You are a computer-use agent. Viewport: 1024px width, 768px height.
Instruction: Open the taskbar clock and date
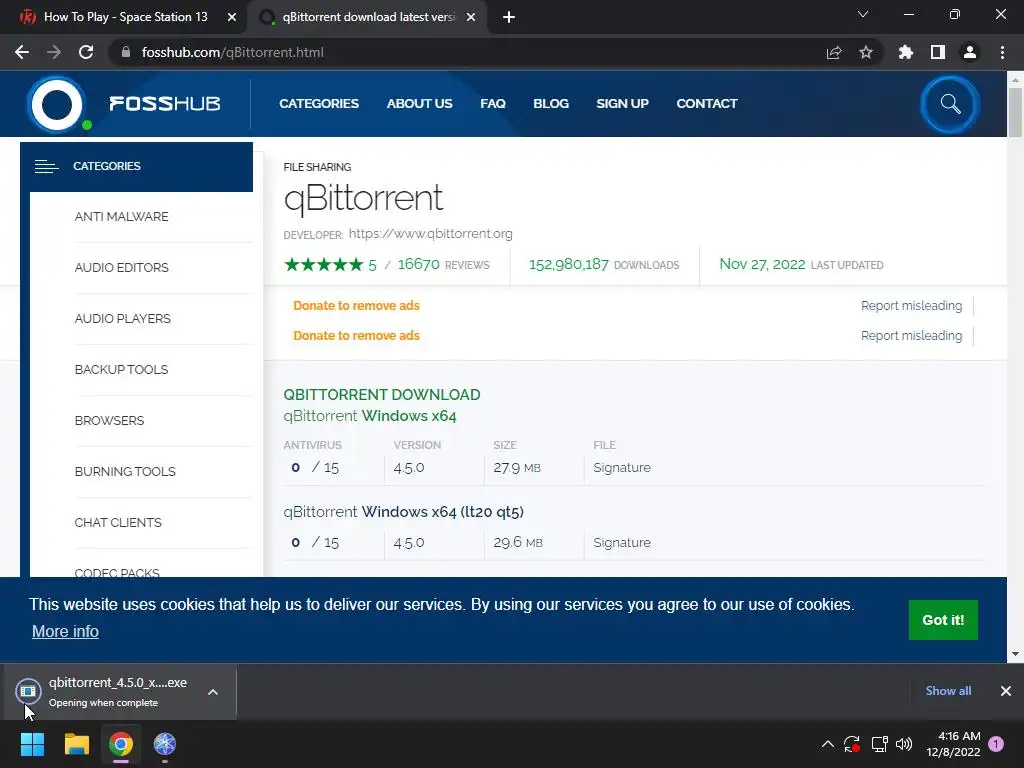(x=953, y=744)
